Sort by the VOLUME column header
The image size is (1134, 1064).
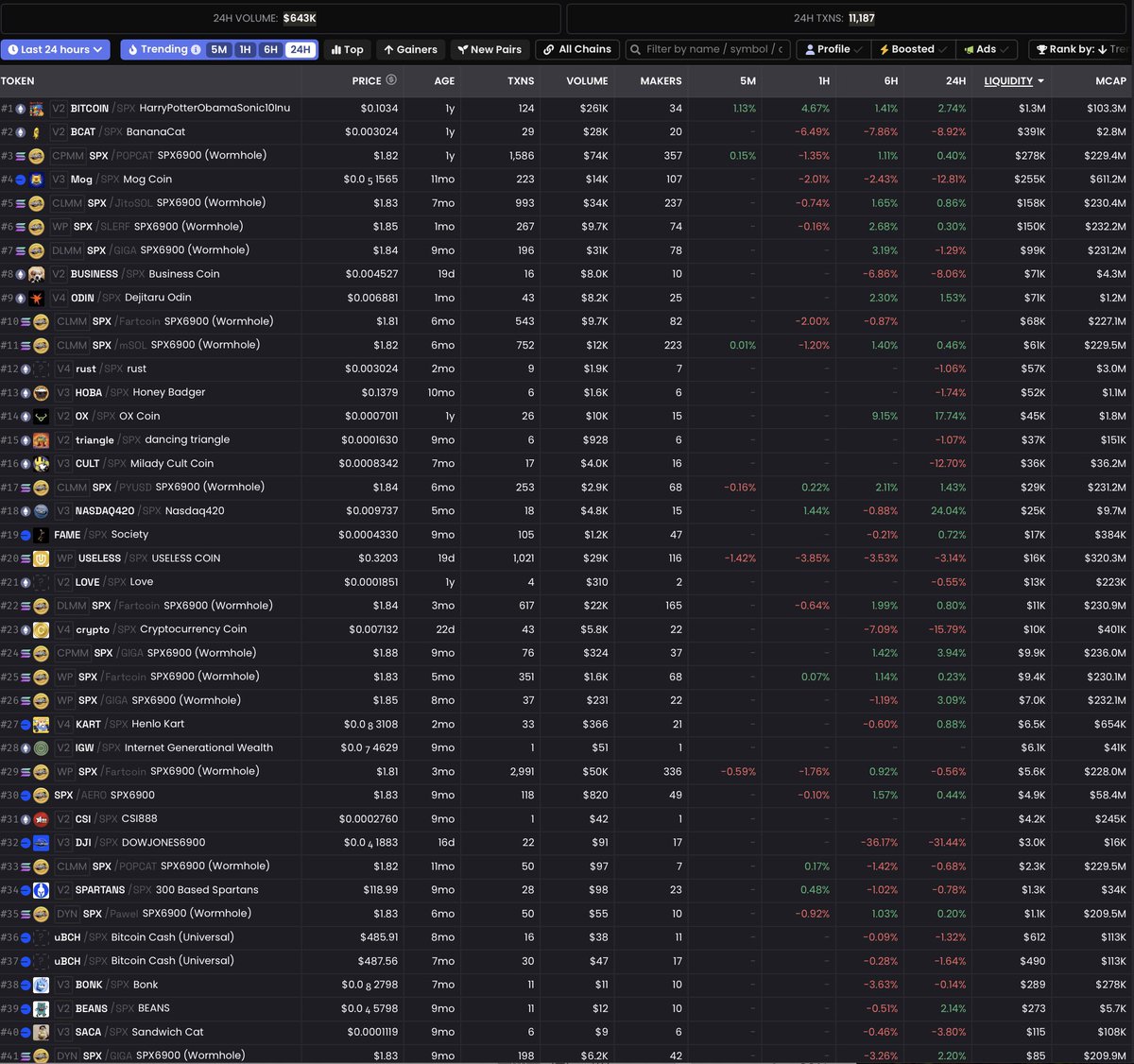point(587,81)
